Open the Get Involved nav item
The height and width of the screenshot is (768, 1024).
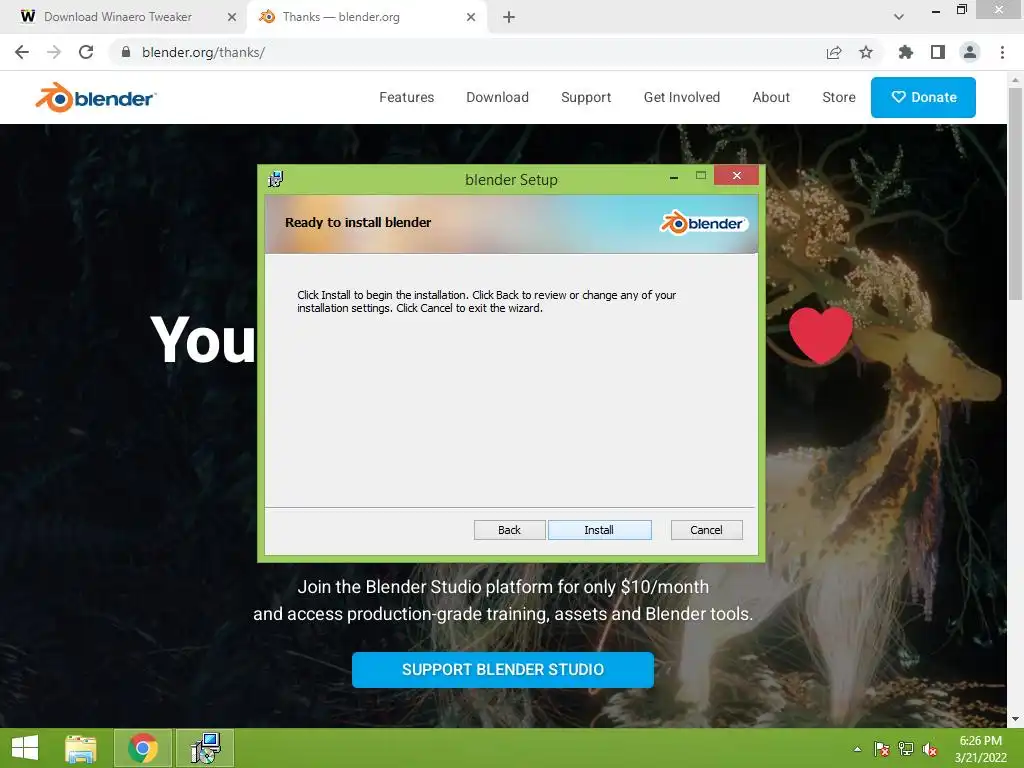pos(682,97)
